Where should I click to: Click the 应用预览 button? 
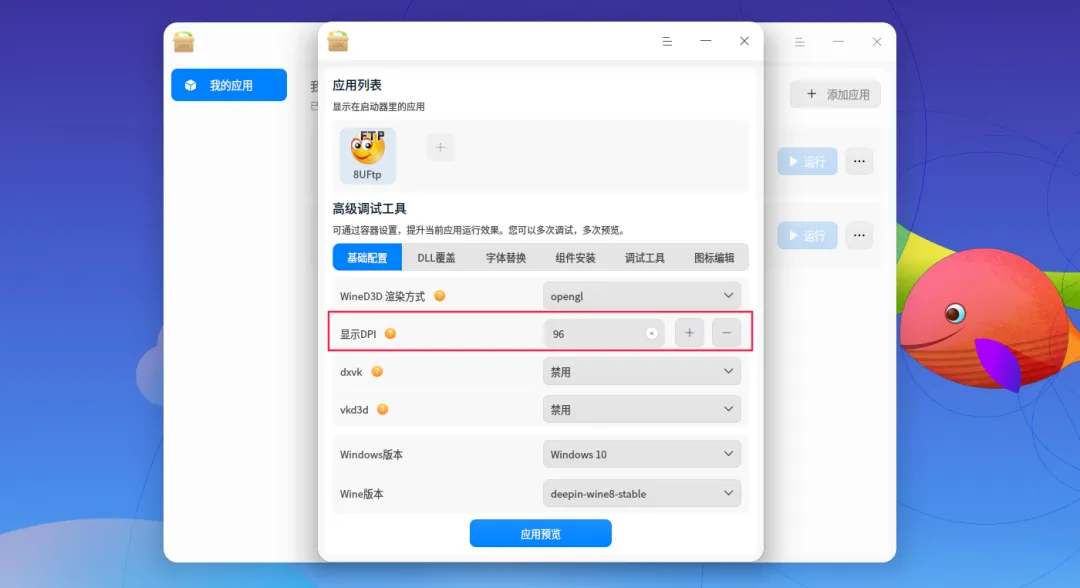[541, 534]
